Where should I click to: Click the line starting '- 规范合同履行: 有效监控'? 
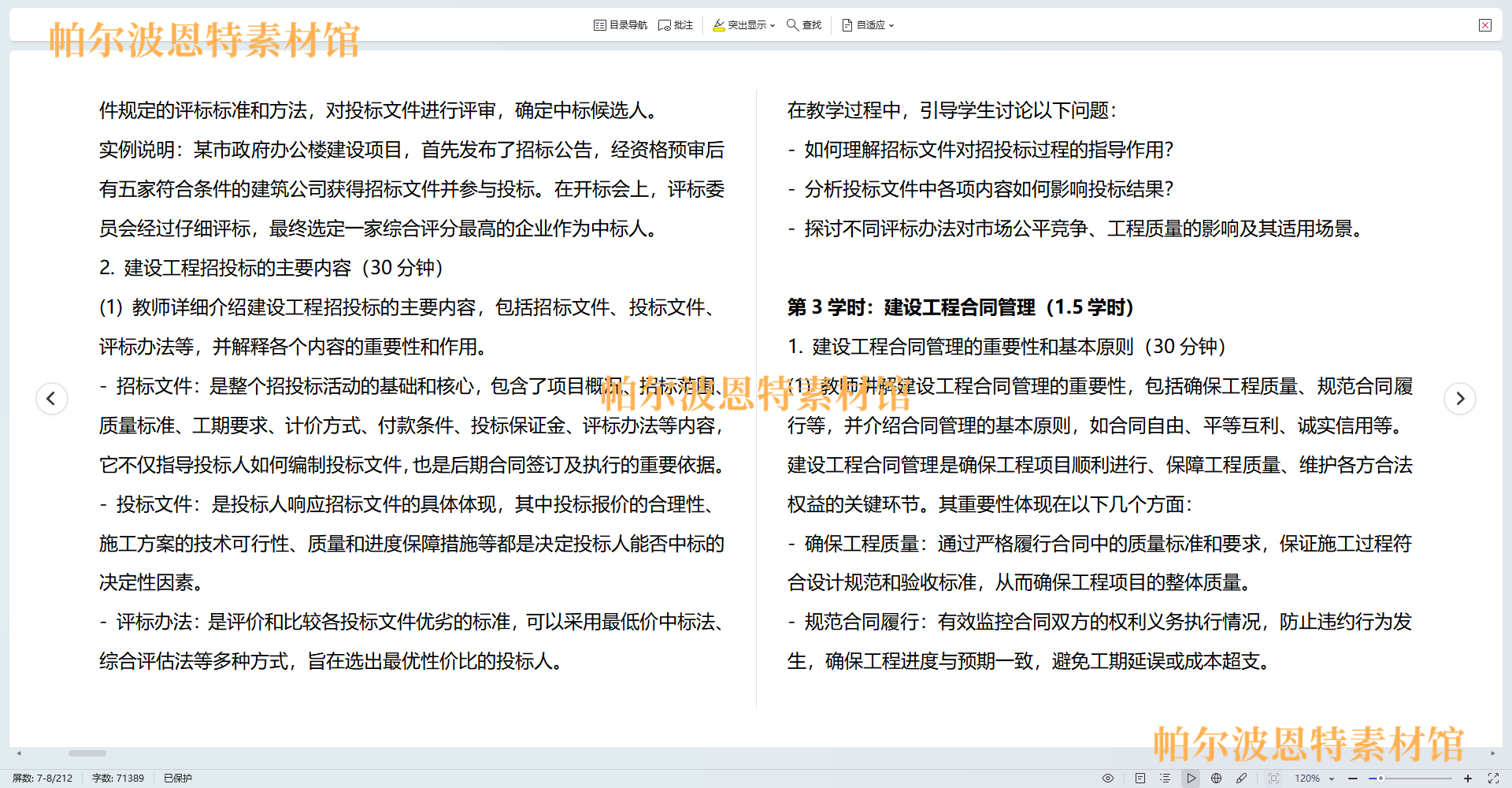pyautogui.click(x=1100, y=623)
